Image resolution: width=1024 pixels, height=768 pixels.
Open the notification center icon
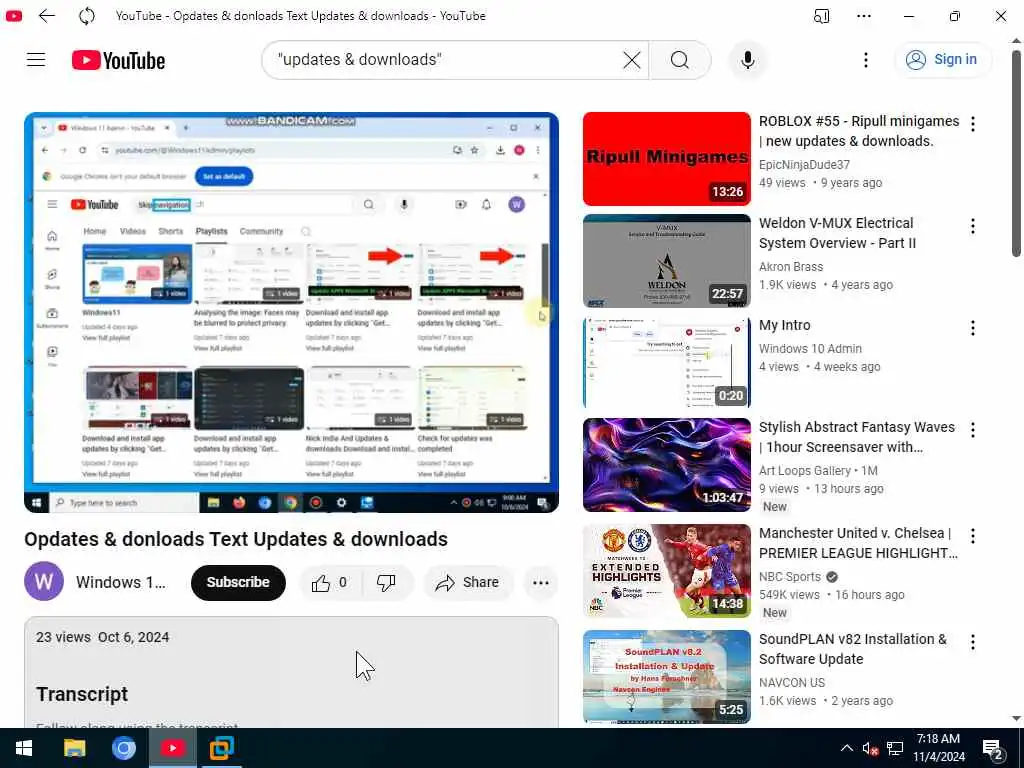pyautogui.click(x=992, y=749)
